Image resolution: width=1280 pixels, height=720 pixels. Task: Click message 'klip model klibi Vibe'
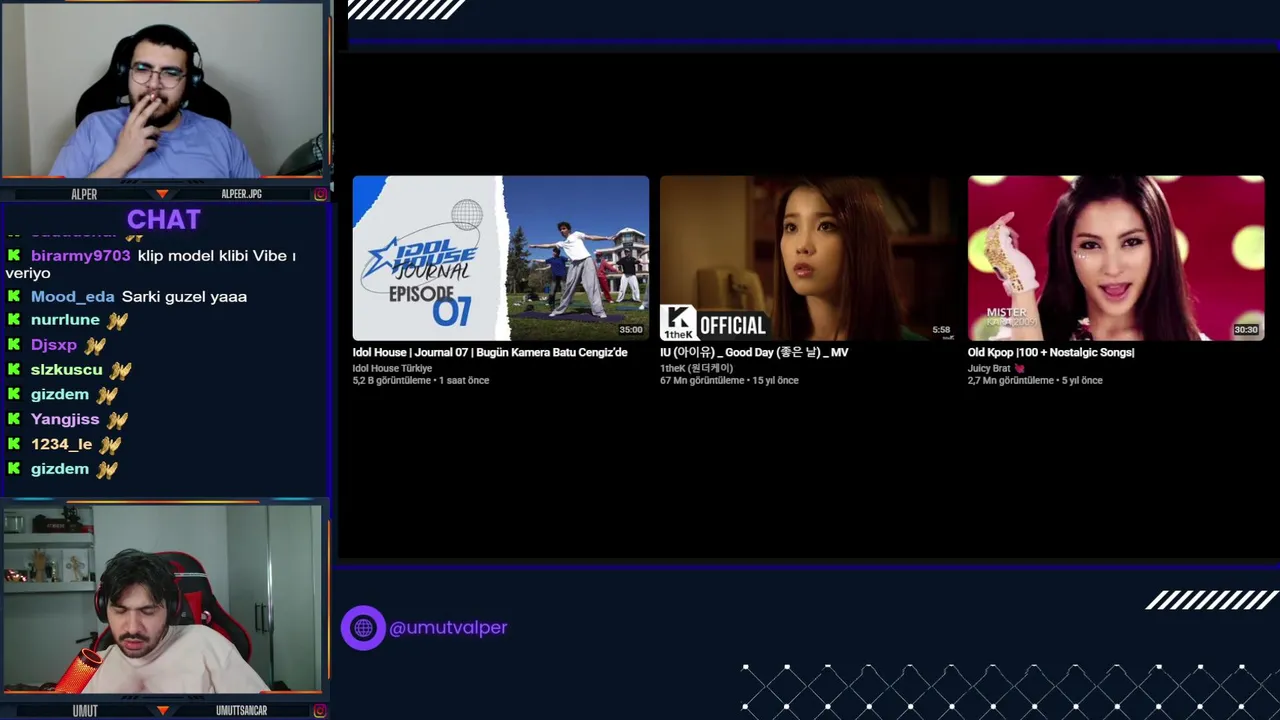pyautogui.click(x=212, y=256)
